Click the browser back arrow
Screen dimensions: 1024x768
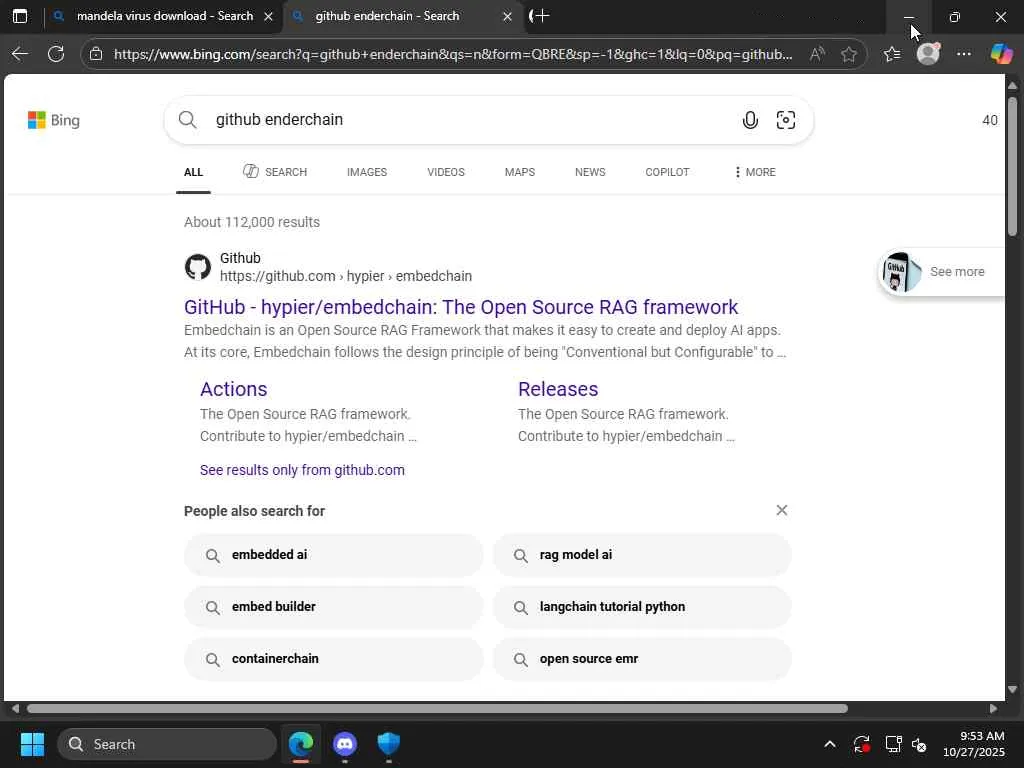click(20, 54)
